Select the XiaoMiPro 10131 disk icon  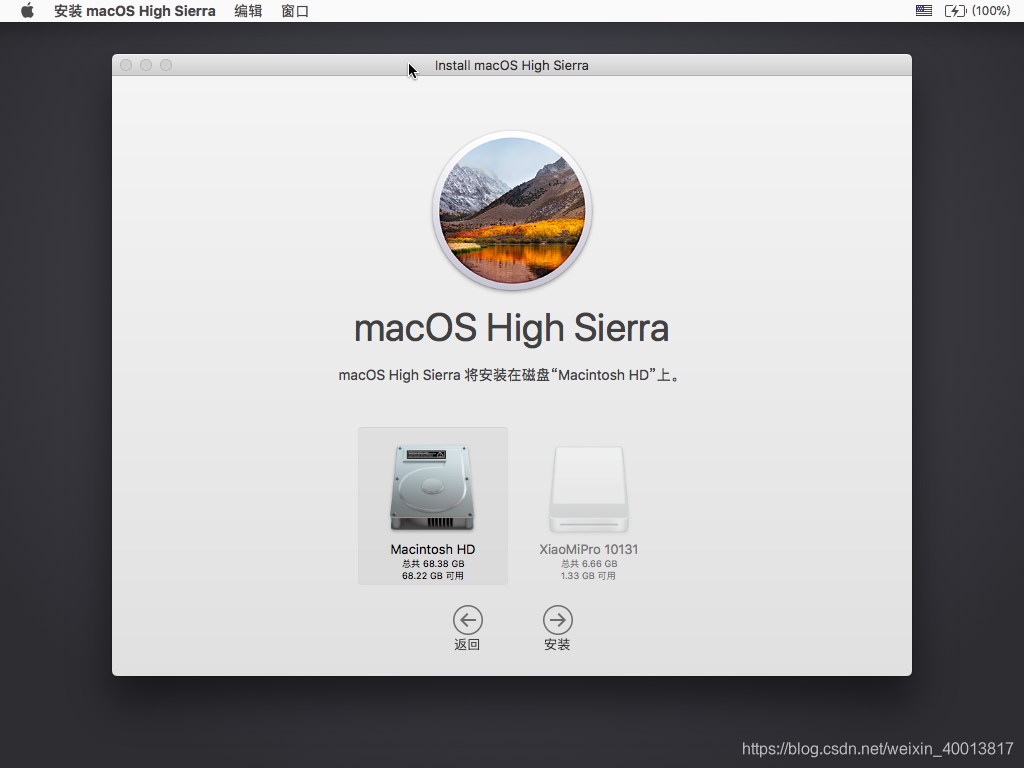coord(588,488)
